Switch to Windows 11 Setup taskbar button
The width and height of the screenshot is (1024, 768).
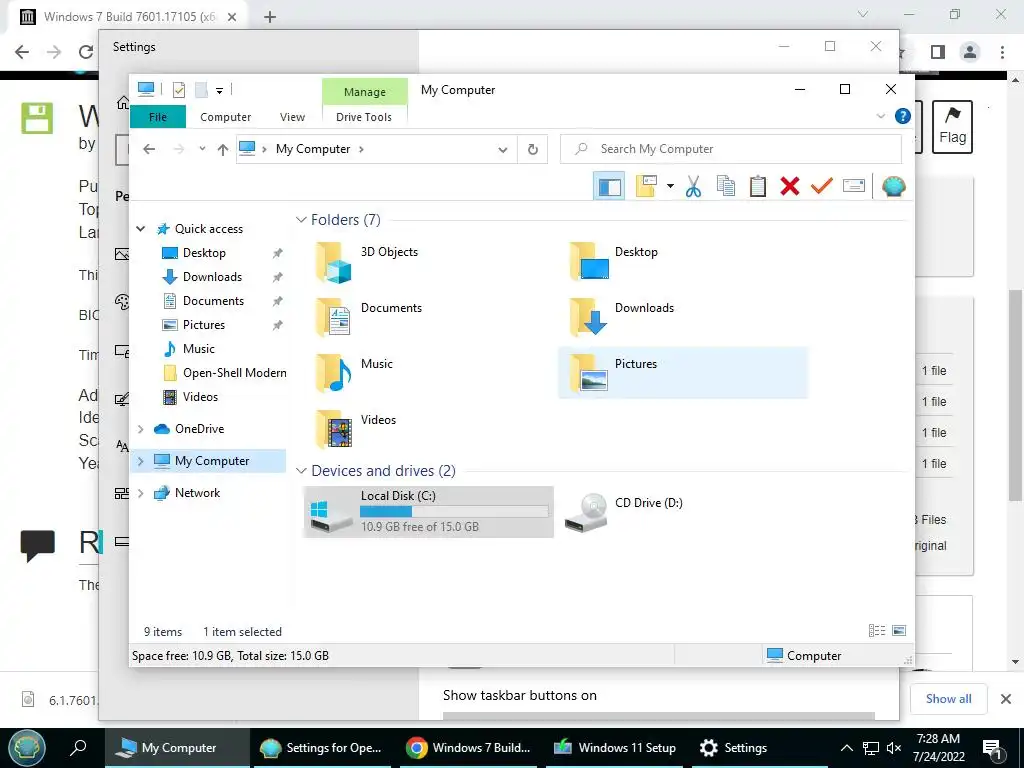(614, 748)
